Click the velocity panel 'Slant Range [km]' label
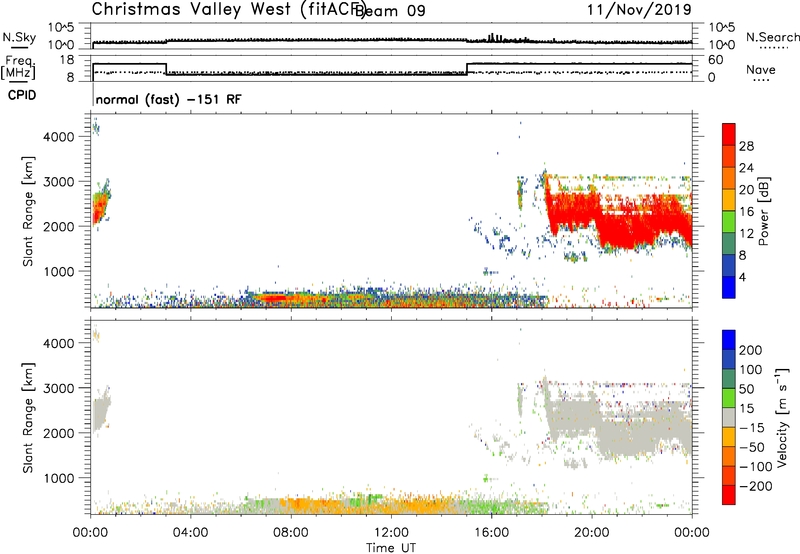This screenshot has height=554, width=800. coord(28,418)
